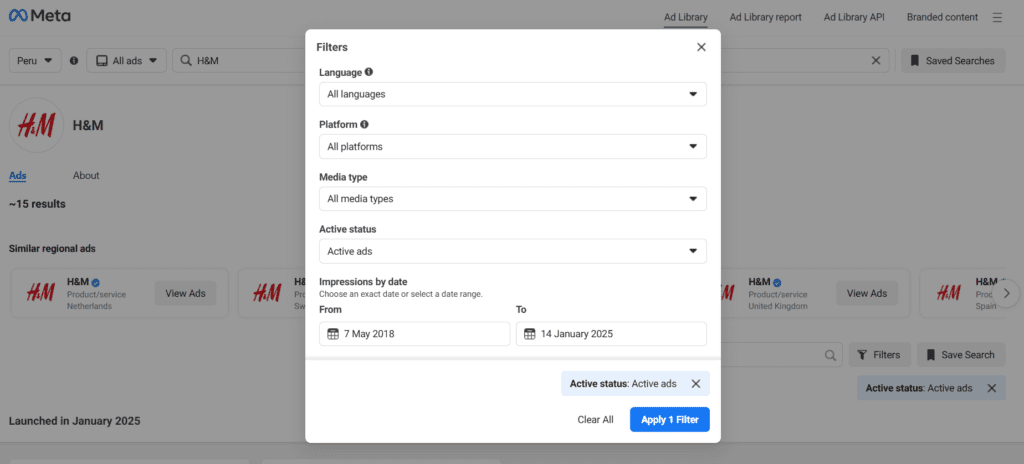1024x464 pixels.
Task: Click the H&M profile logo
Action: (x=36, y=125)
